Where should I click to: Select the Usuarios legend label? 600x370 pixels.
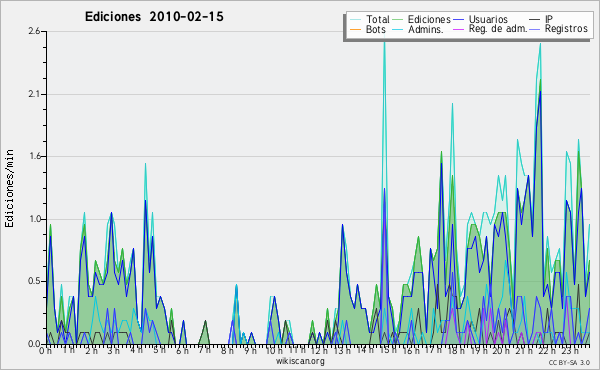488,19
